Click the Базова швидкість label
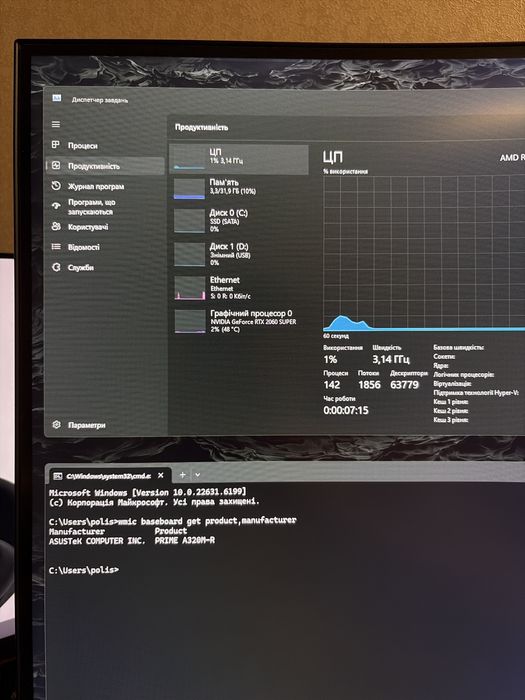The height and width of the screenshot is (700, 525). [x=458, y=347]
